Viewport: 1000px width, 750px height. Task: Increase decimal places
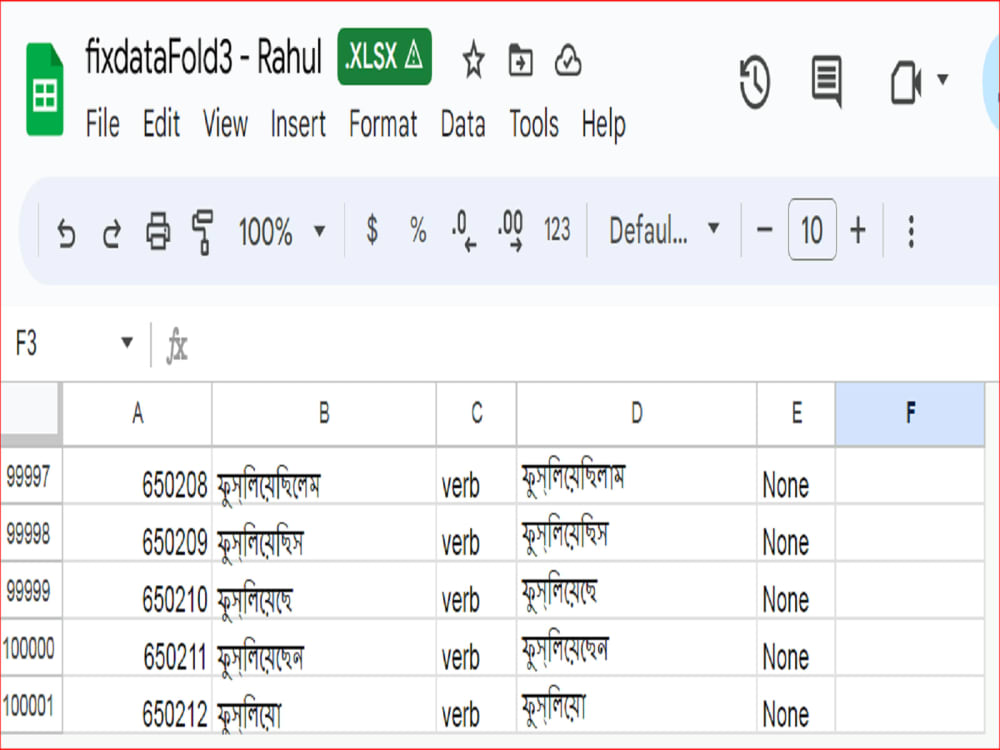click(x=510, y=231)
